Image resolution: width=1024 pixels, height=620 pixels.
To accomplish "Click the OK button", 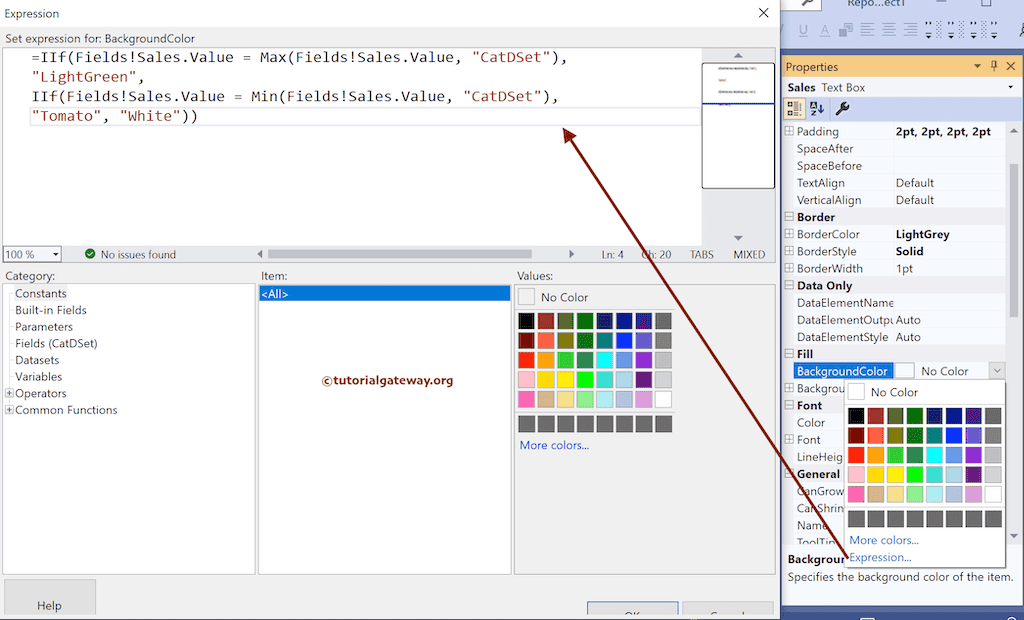I will (x=632, y=614).
